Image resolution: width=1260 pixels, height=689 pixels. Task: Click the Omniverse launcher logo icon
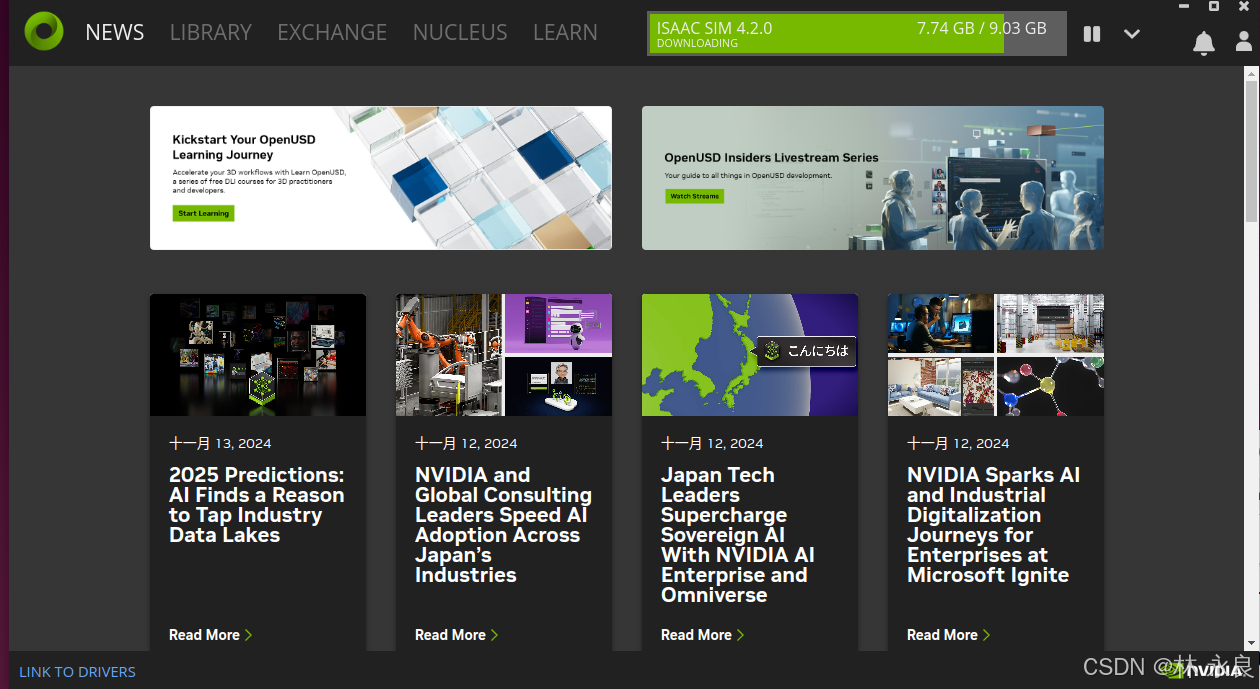tap(43, 32)
